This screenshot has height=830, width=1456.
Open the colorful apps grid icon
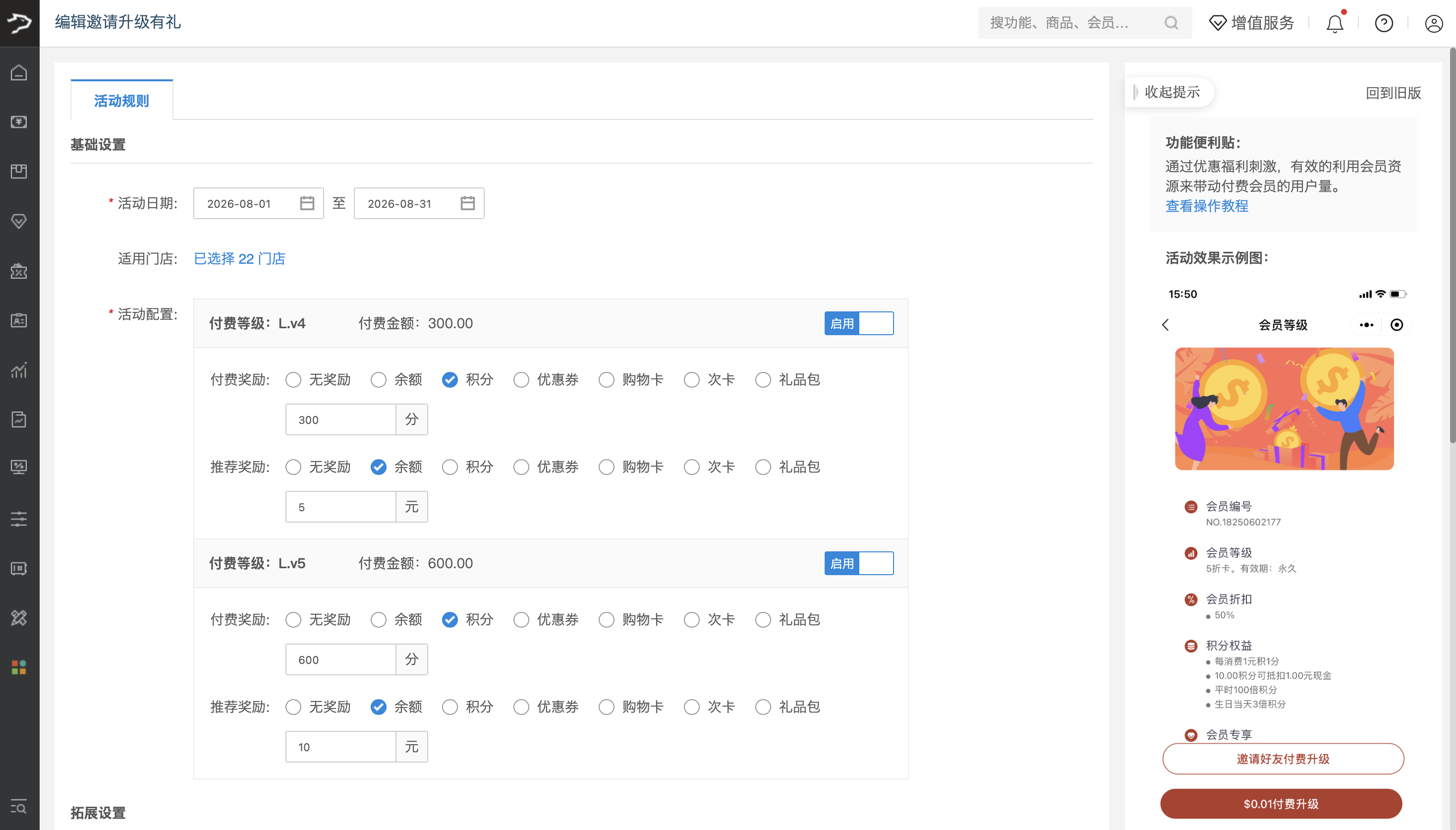pyautogui.click(x=19, y=667)
